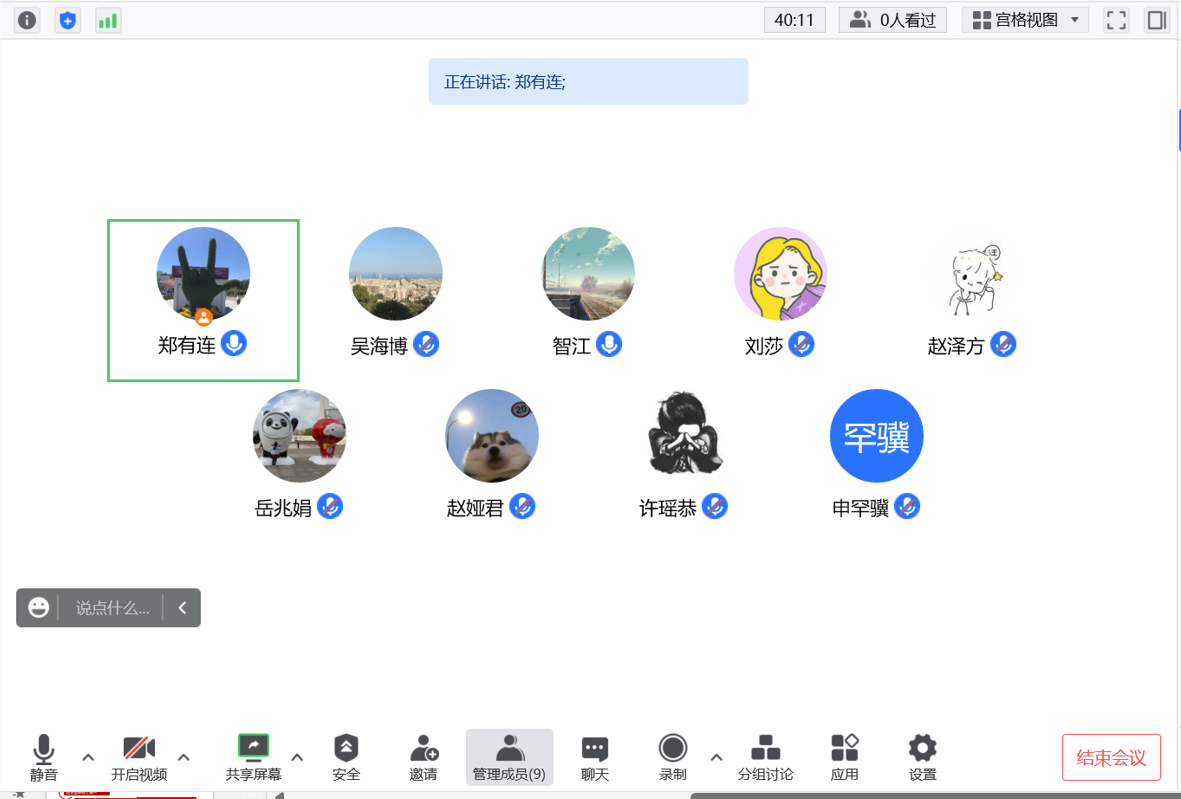Image resolution: width=1181 pixels, height=799 pixels.
Task: Select 赵娅君's husky avatar thumbnail
Action: pos(491,436)
